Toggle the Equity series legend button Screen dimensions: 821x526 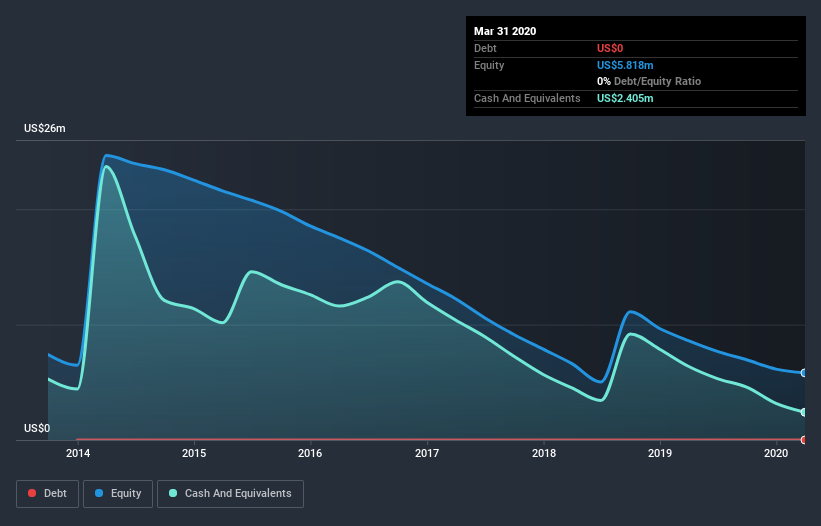[118, 494]
